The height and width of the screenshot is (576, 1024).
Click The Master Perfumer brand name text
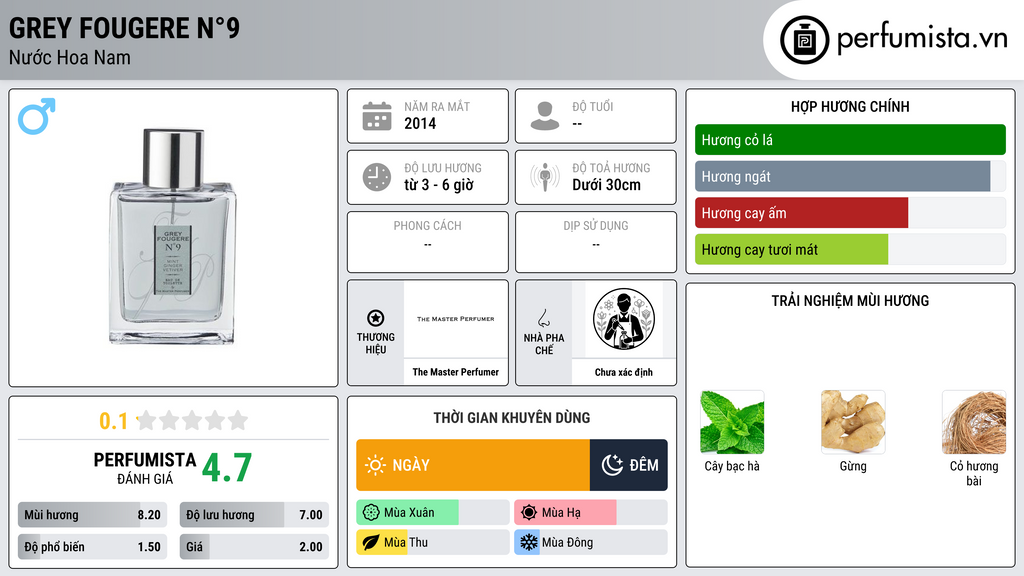456,372
